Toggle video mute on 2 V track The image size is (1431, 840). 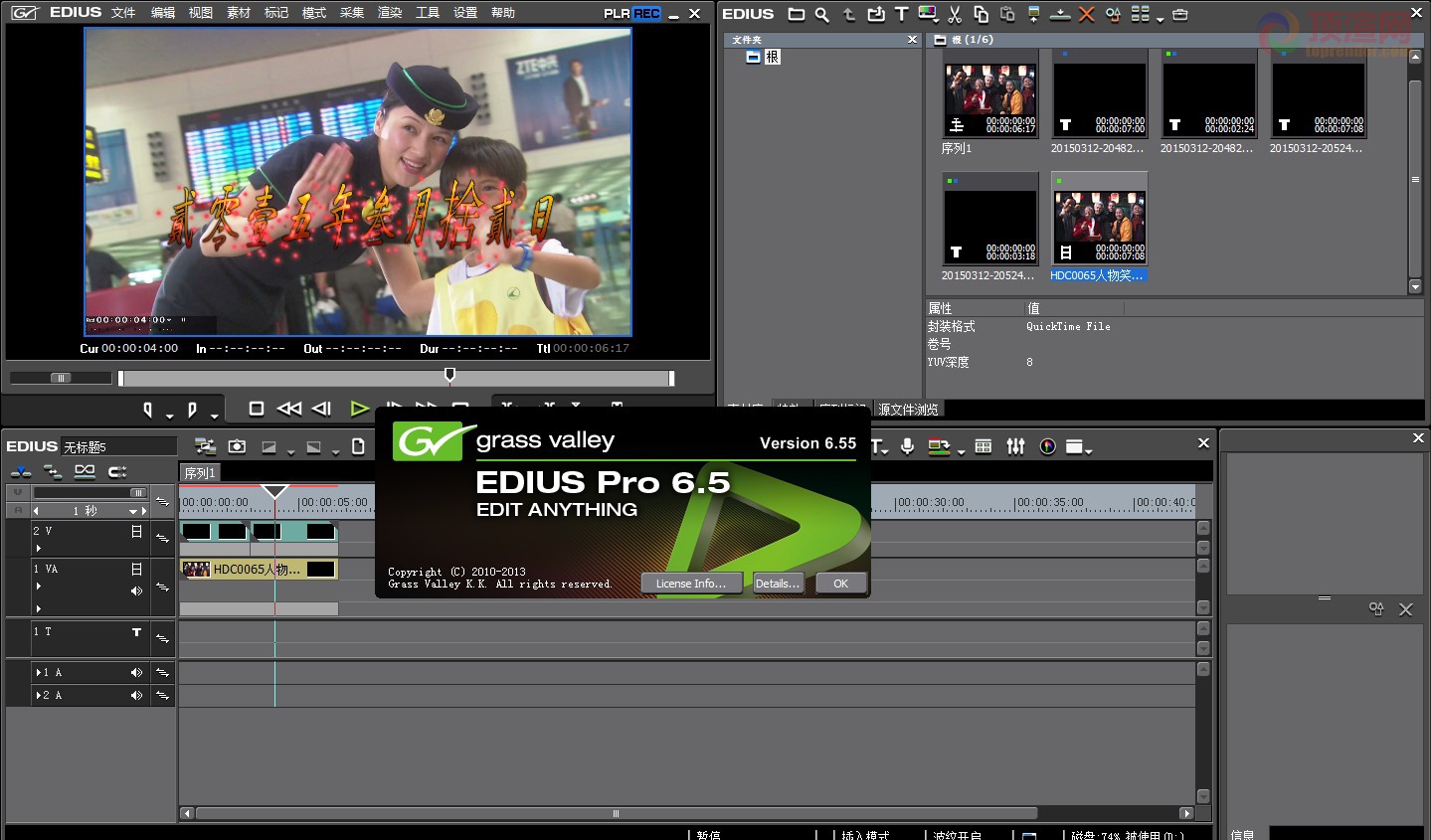[136, 532]
